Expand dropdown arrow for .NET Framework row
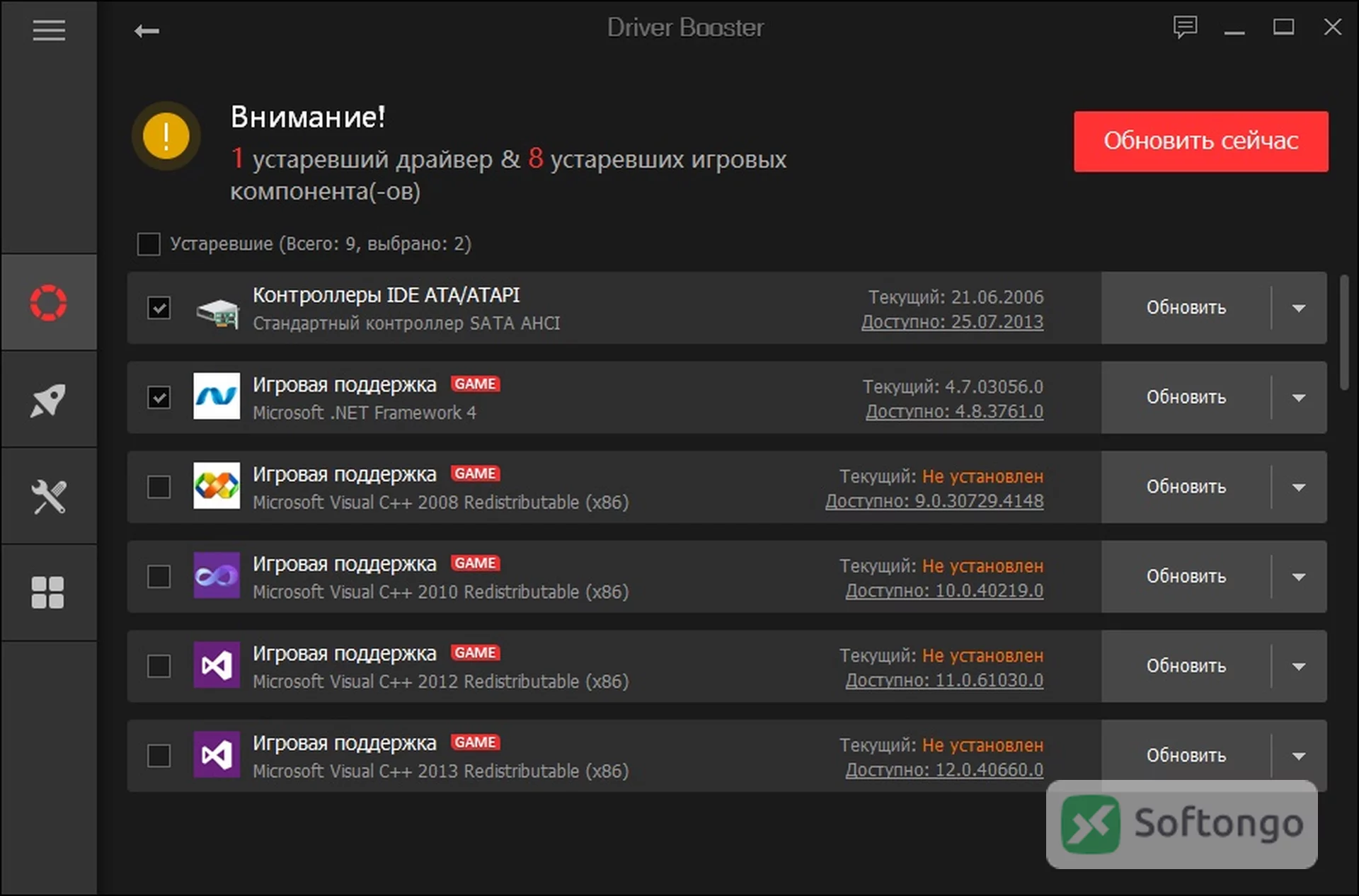 click(x=1299, y=398)
